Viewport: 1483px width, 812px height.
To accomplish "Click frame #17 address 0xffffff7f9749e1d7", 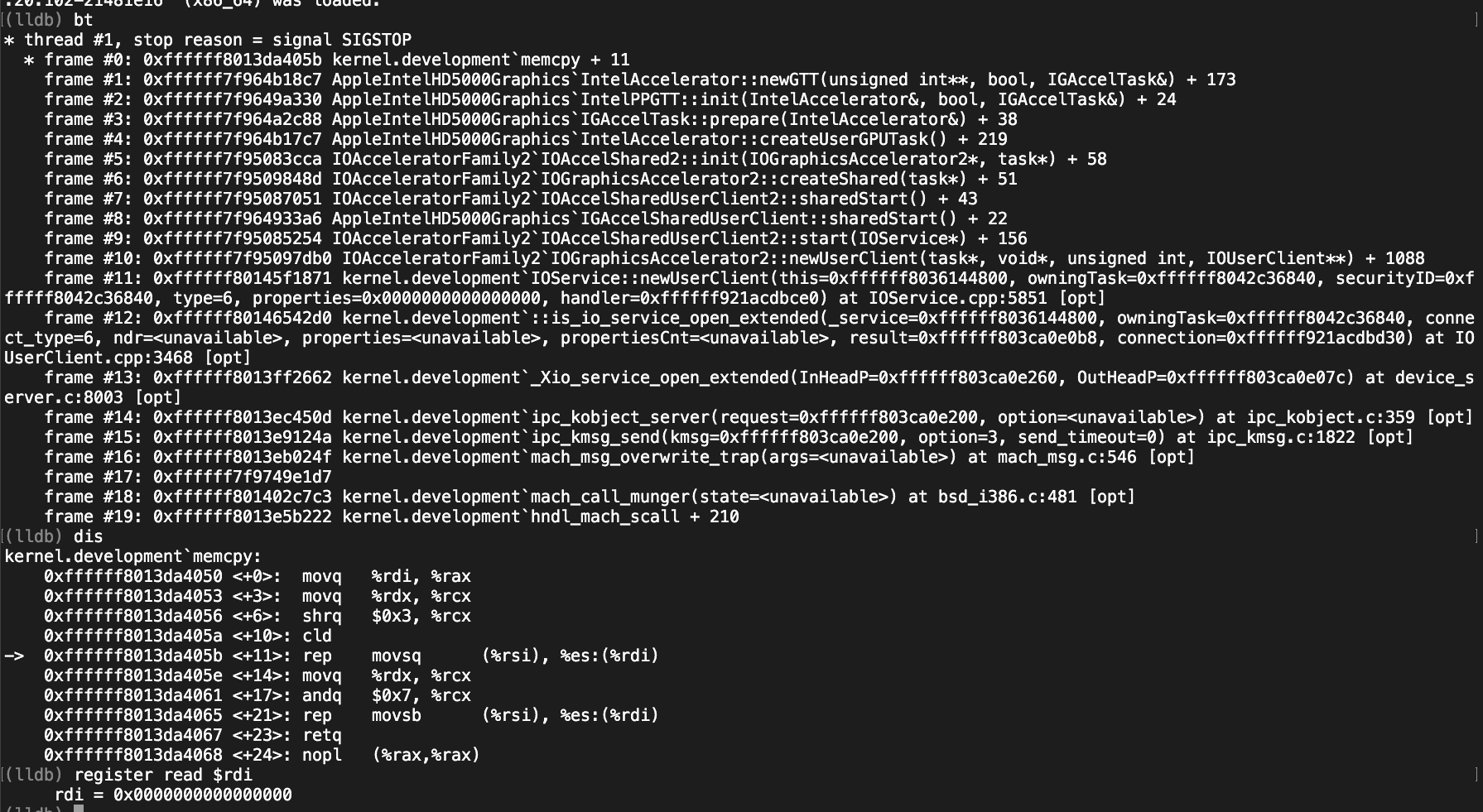I will (x=243, y=477).
